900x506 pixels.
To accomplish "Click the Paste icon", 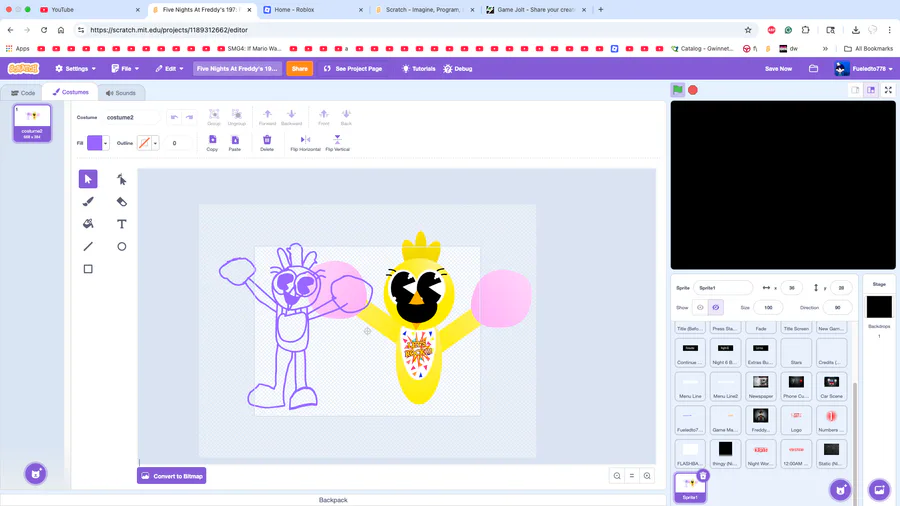I will click(x=235, y=143).
